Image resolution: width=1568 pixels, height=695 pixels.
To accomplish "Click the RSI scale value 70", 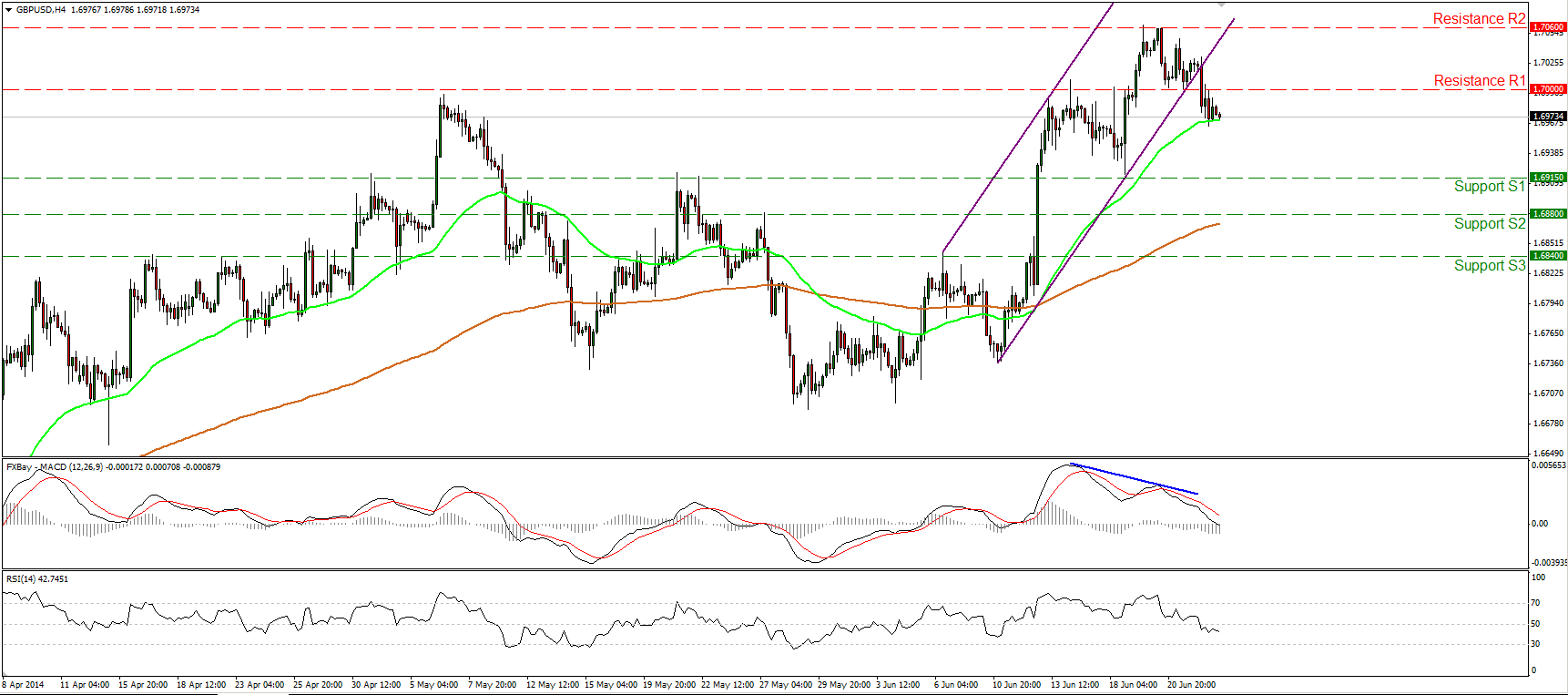I will click(1535, 603).
